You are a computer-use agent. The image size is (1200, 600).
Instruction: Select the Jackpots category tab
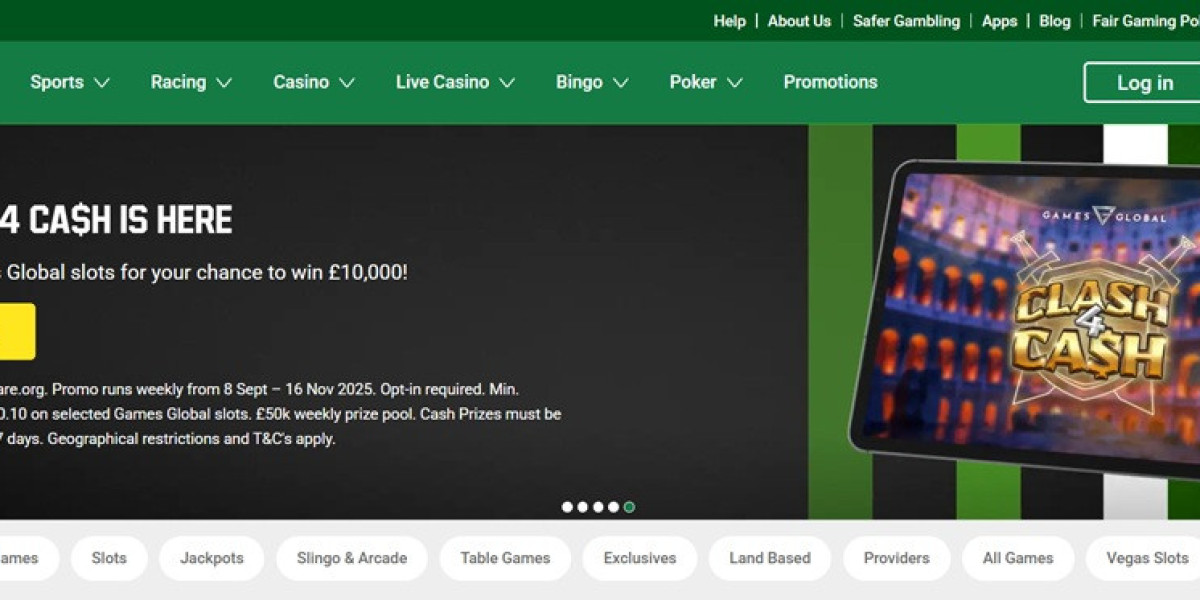click(x=211, y=558)
